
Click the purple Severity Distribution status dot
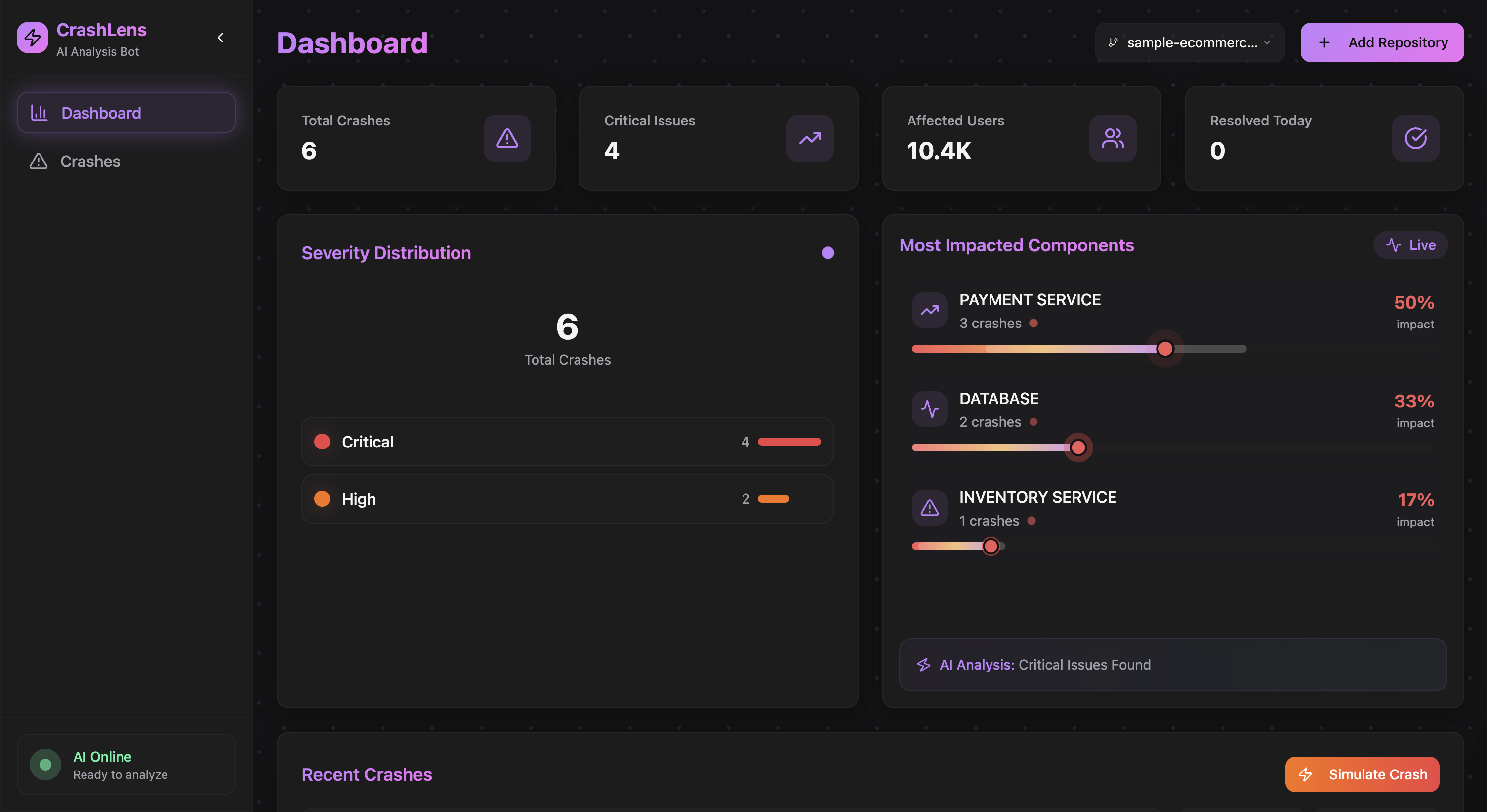[x=827, y=253]
